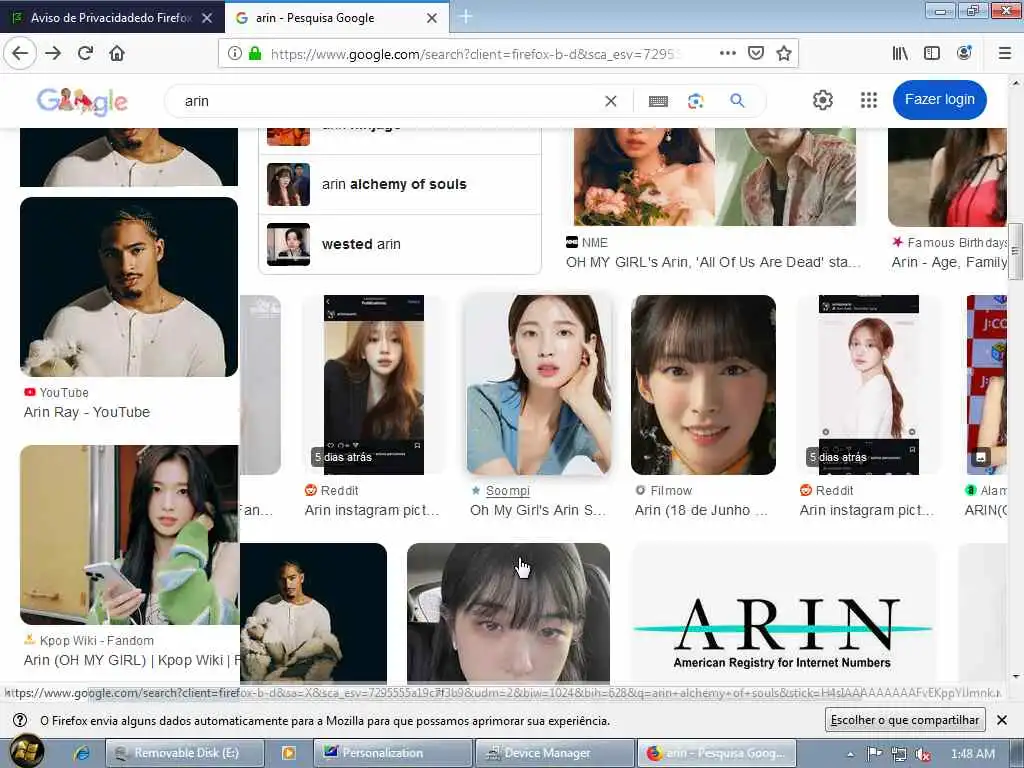This screenshot has width=1024, height=768.
Task: Launch Internet Explorer from the taskbar
Action: (x=82, y=753)
